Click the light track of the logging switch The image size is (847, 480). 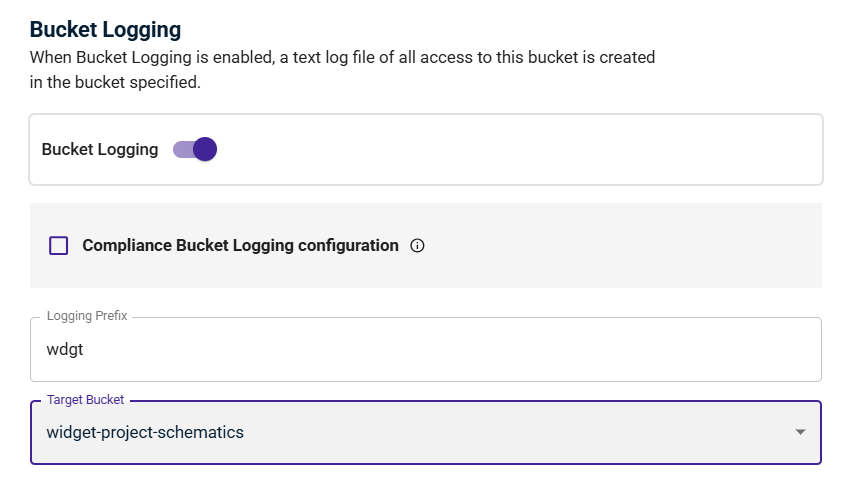[x=183, y=150]
